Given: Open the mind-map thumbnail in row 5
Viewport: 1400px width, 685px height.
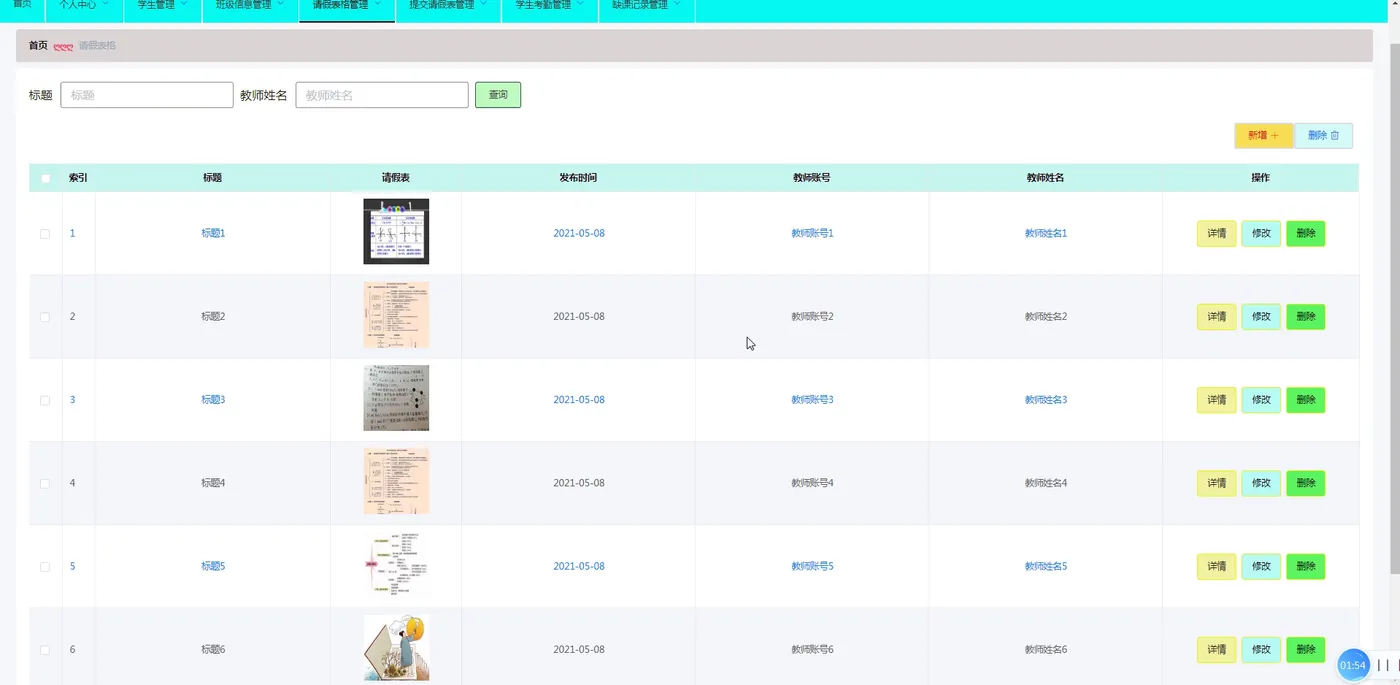Looking at the screenshot, I should pos(396,565).
